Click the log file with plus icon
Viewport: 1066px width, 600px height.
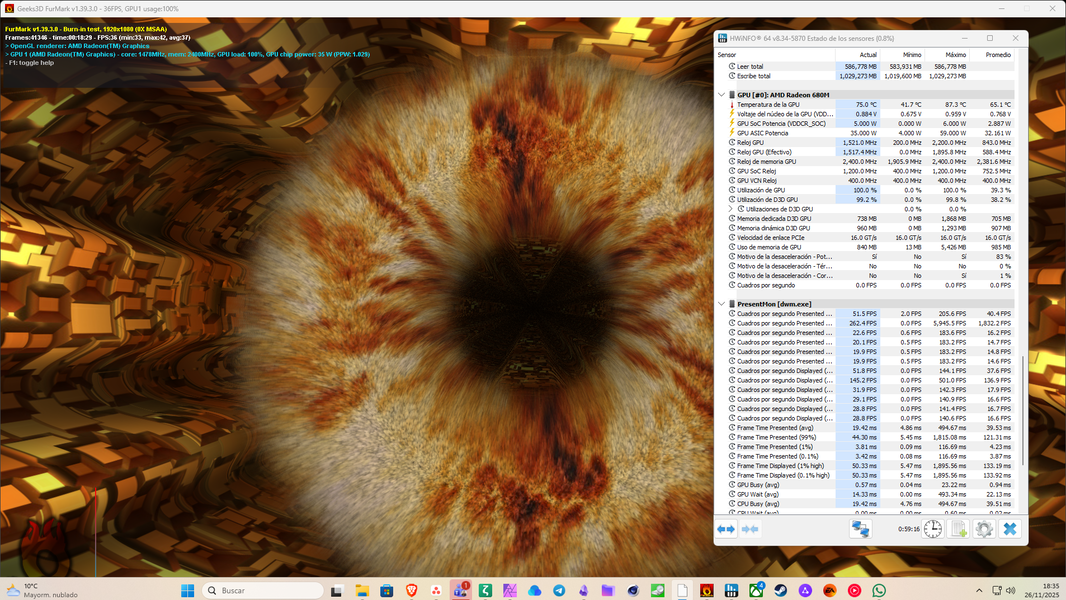[x=958, y=529]
